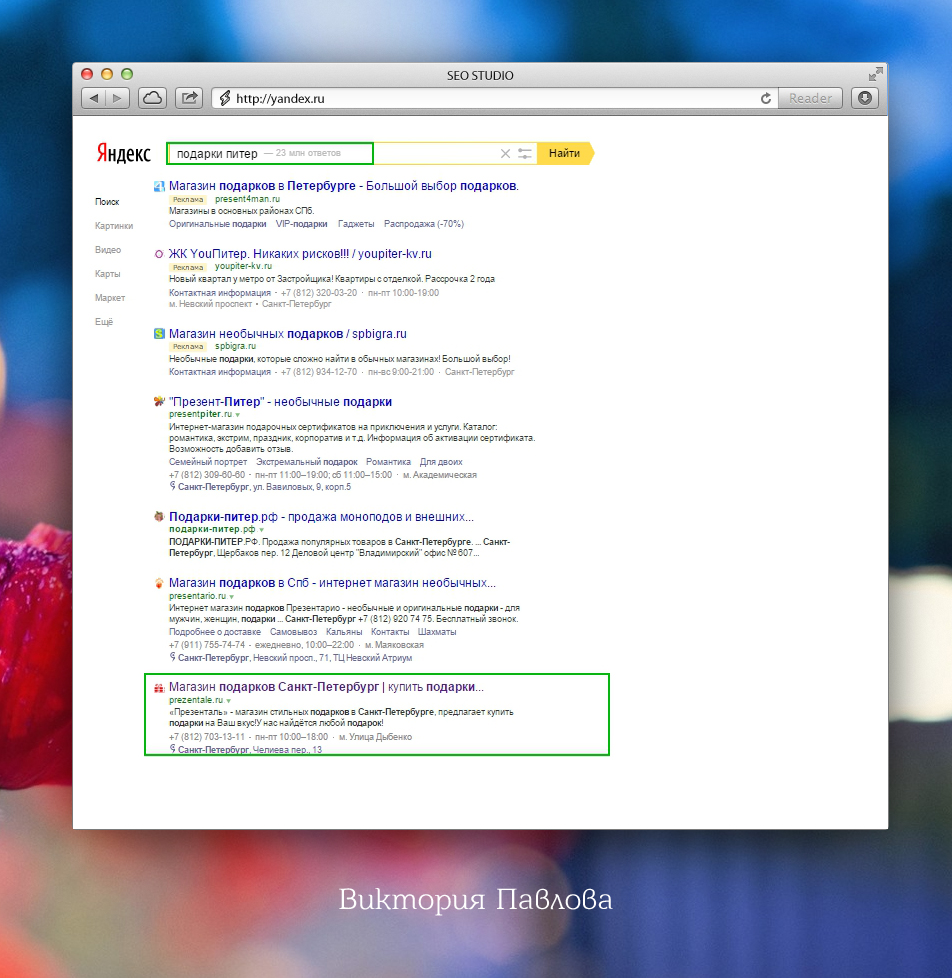Open ЖК YouПитер ad result title
This screenshot has width=952, height=978.
[x=300, y=254]
